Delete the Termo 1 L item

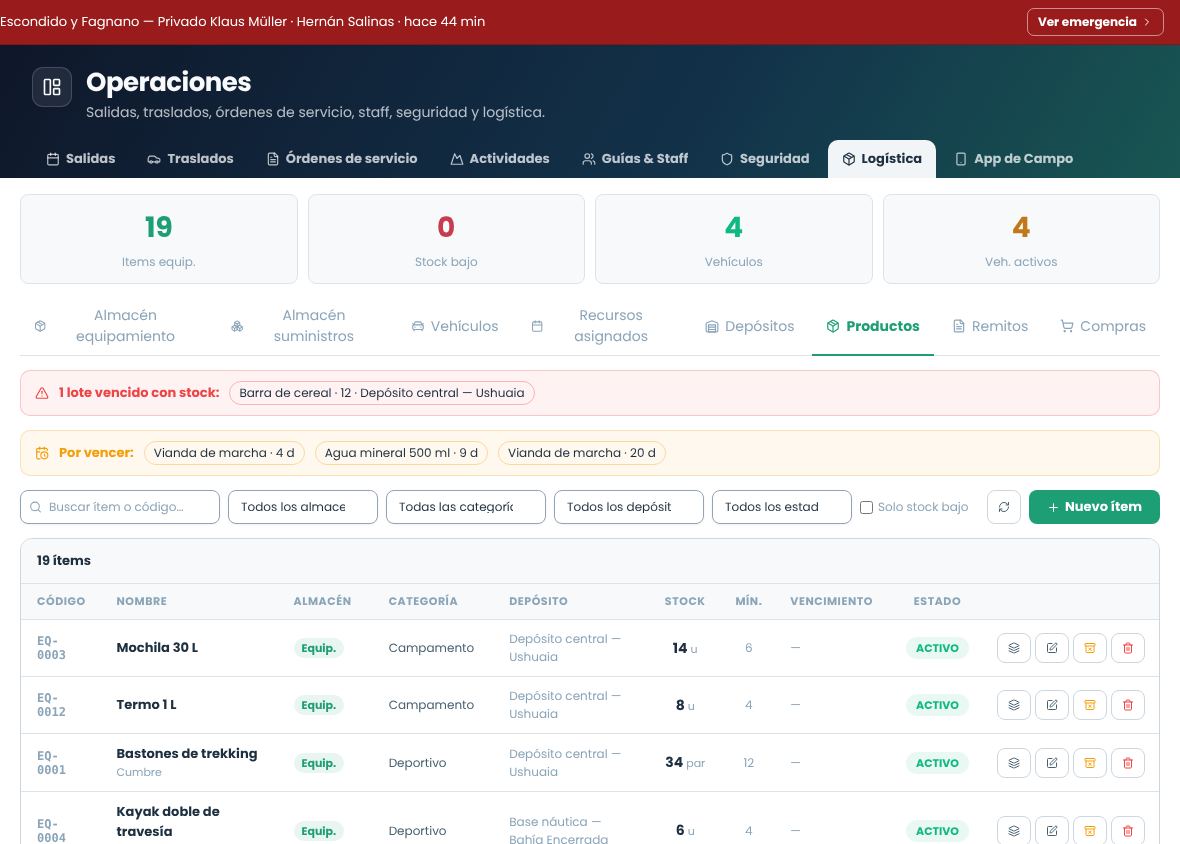1128,705
